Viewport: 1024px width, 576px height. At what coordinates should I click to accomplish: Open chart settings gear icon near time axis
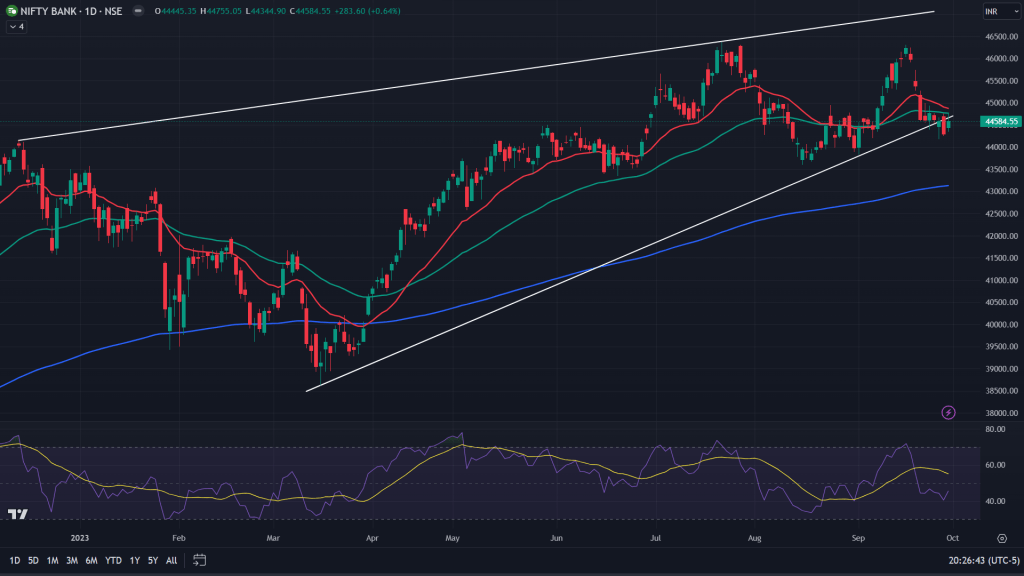[x=1000, y=537]
